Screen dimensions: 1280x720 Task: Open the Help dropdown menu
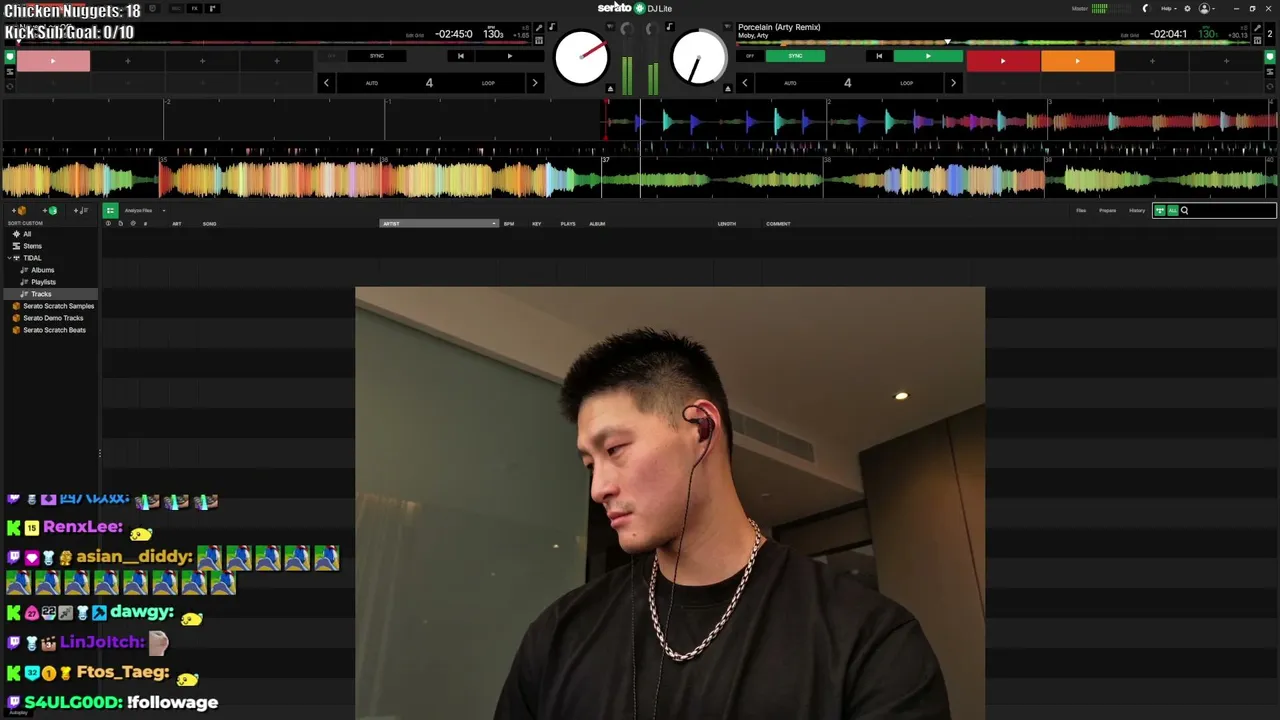(x=1168, y=9)
